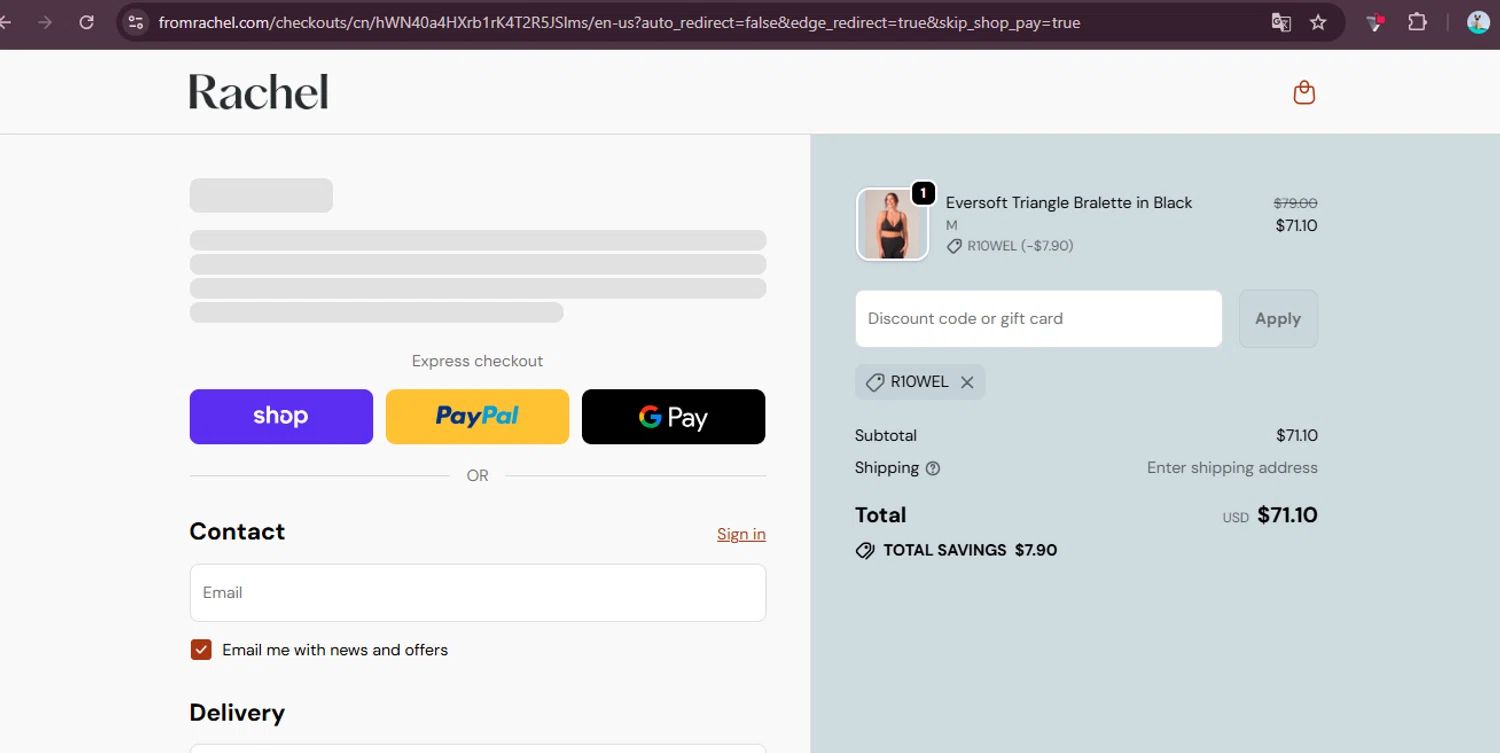Select the TOTAL SAVINGS $7.90 text
Viewport: 1500px width, 753px height.
tap(970, 550)
